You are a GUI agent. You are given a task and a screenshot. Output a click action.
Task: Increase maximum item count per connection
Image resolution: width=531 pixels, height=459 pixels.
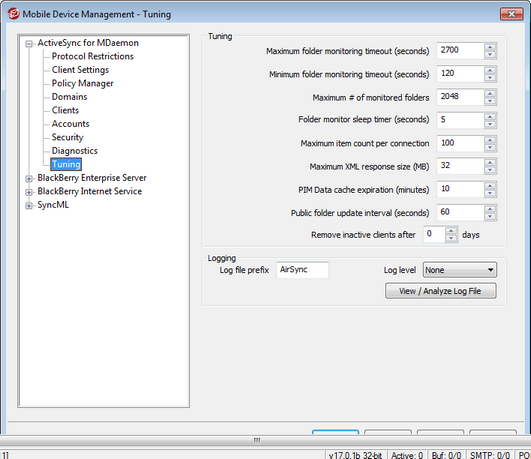(490, 140)
